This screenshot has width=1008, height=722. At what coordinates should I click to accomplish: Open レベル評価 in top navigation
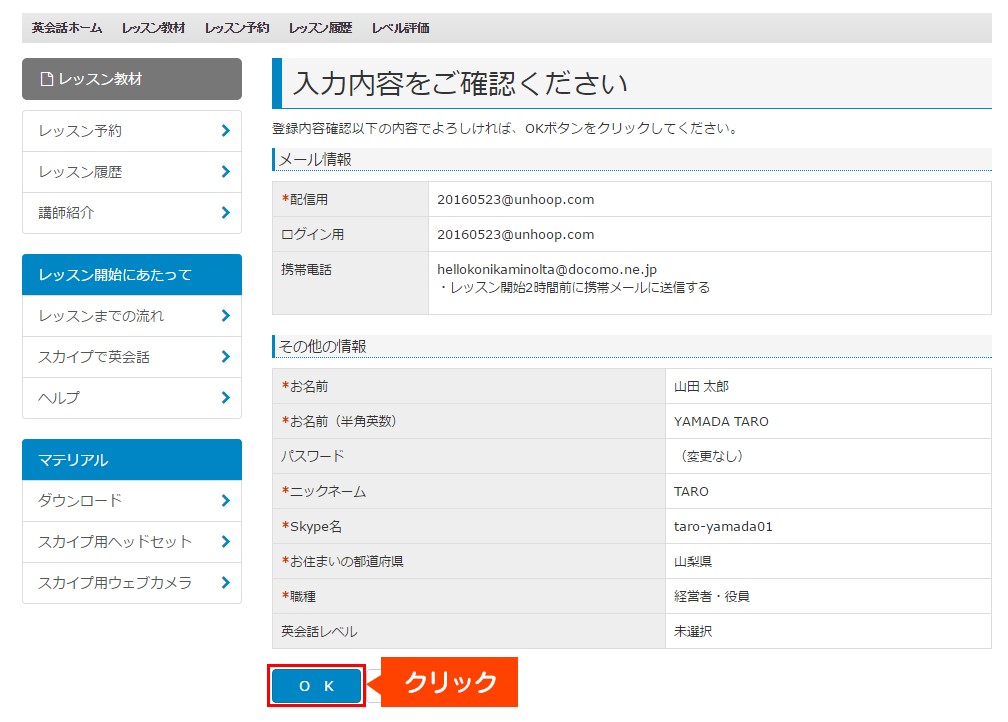(x=400, y=28)
